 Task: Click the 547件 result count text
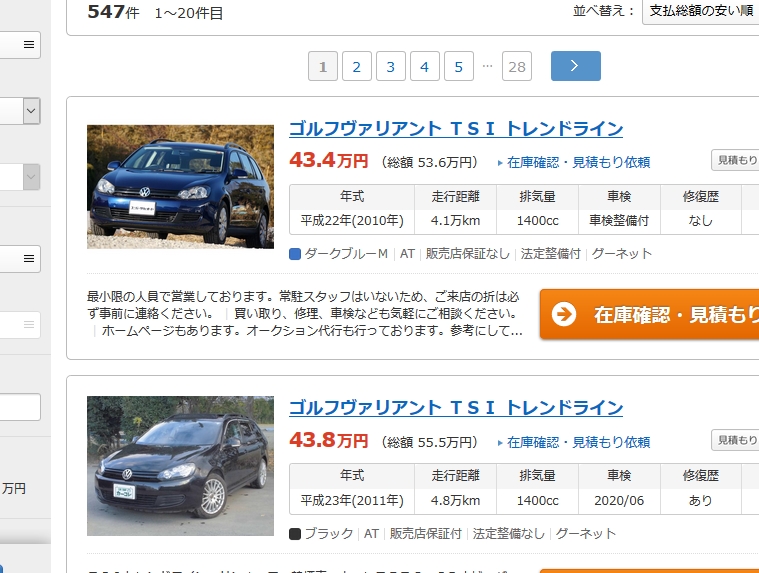click(113, 12)
